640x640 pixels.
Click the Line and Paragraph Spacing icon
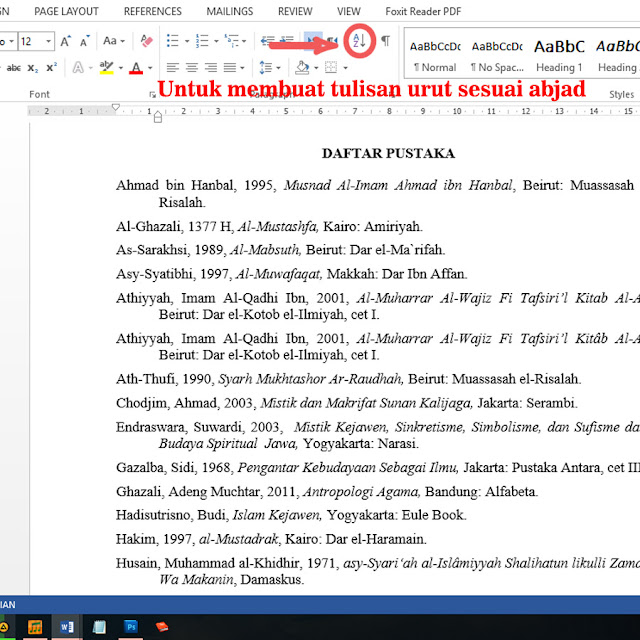[x=266, y=67]
